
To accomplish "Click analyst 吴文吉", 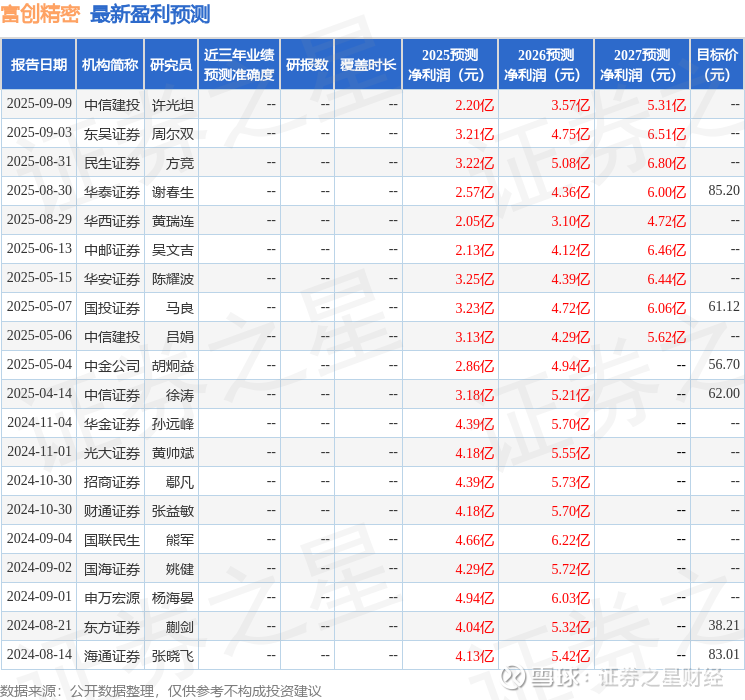I will 172,250.
